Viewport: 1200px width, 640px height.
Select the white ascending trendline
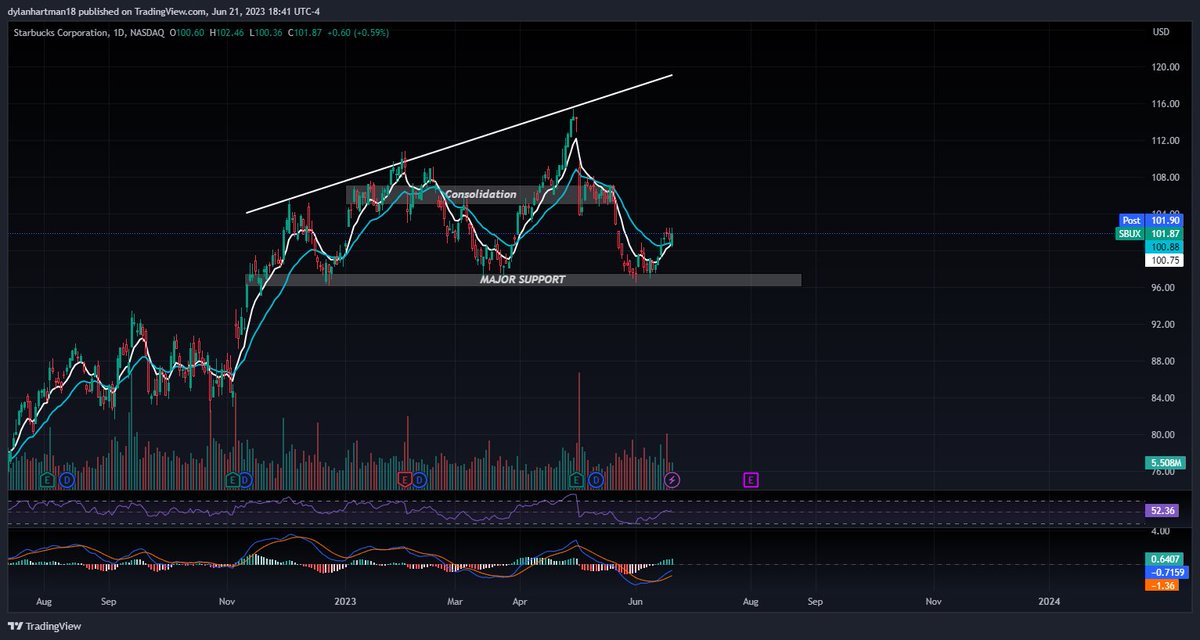click(459, 143)
